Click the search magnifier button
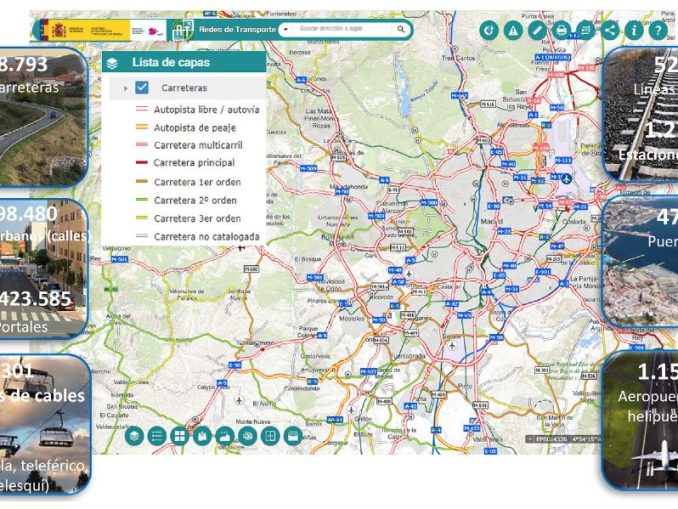The width and height of the screenshot is (678, 509). (401, 30)
